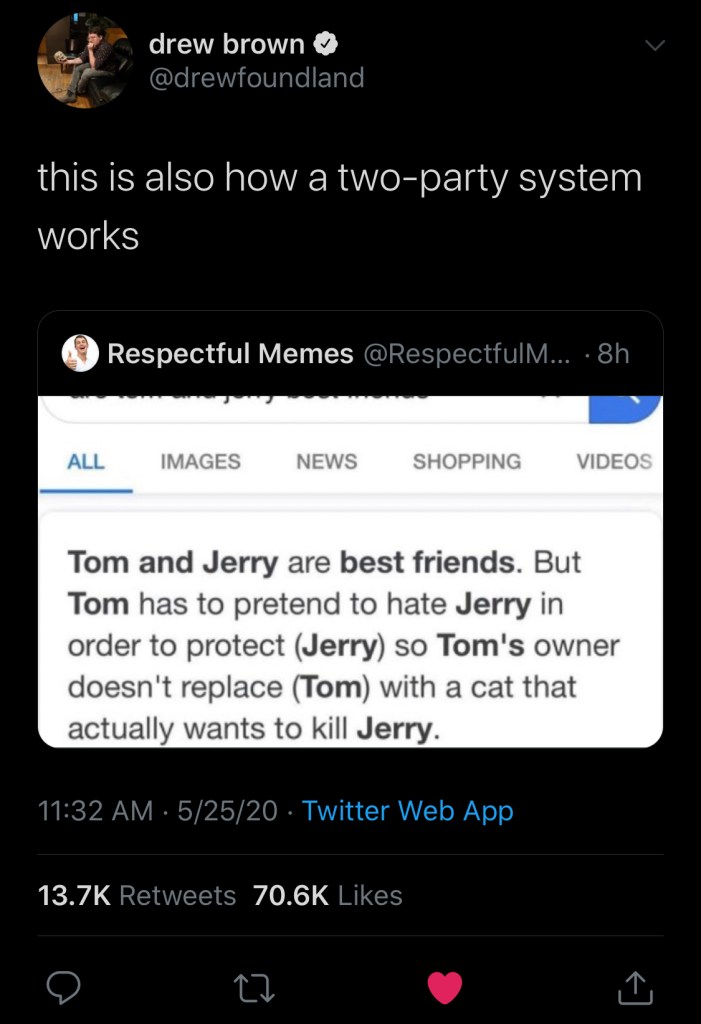The width and height of the screenshot is (701, 1024).
Task: Tap the retweet arrows icon
Action: click(x=255, y=988)
